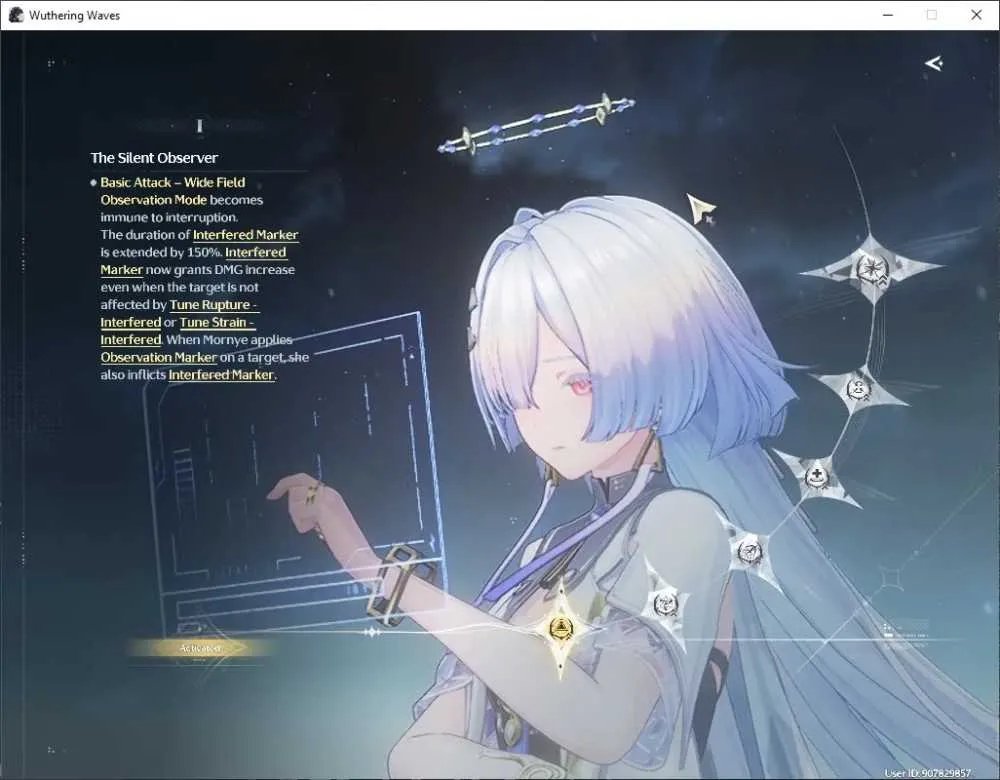Open the Tune Strain - Interfered term link

[x=178, y=331]
